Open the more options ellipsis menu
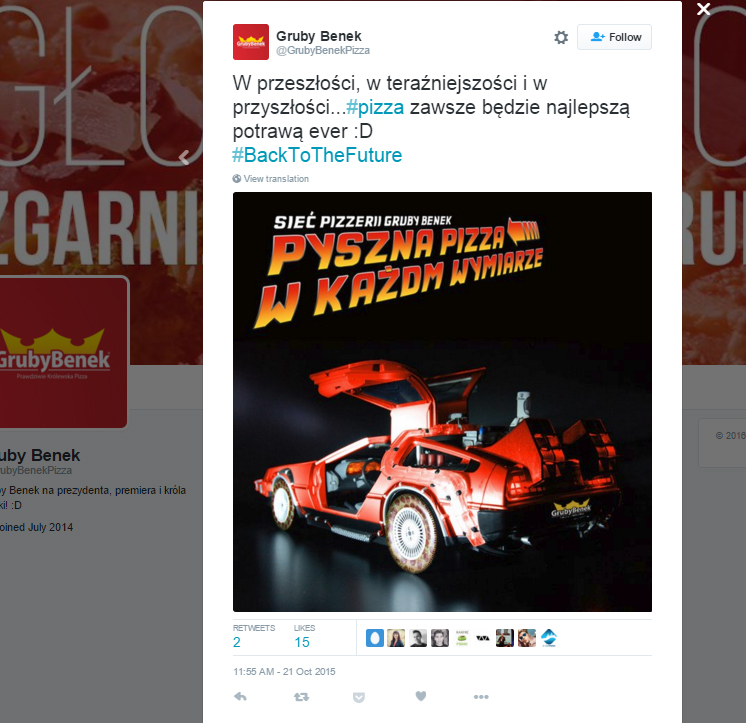 coord(481,697)
